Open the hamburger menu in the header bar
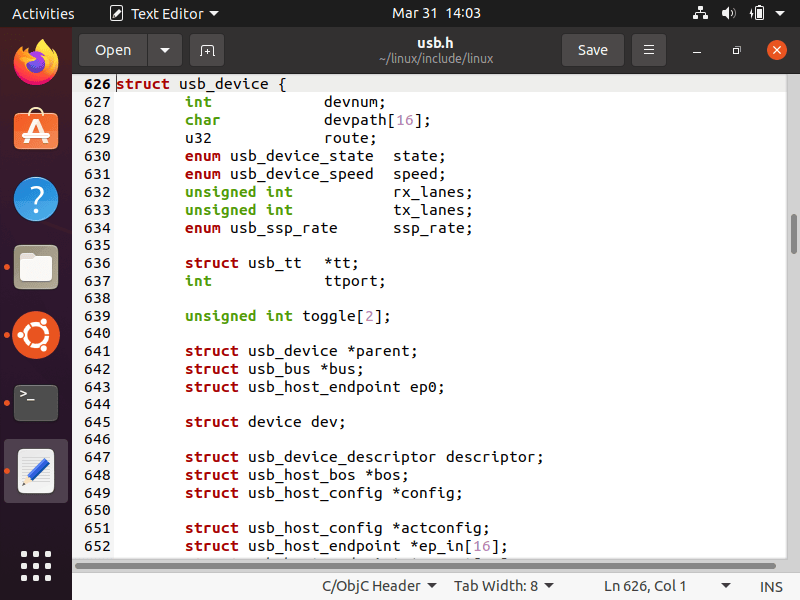Image resolution: width=800 pixels, height=600 pixels. 648,50
